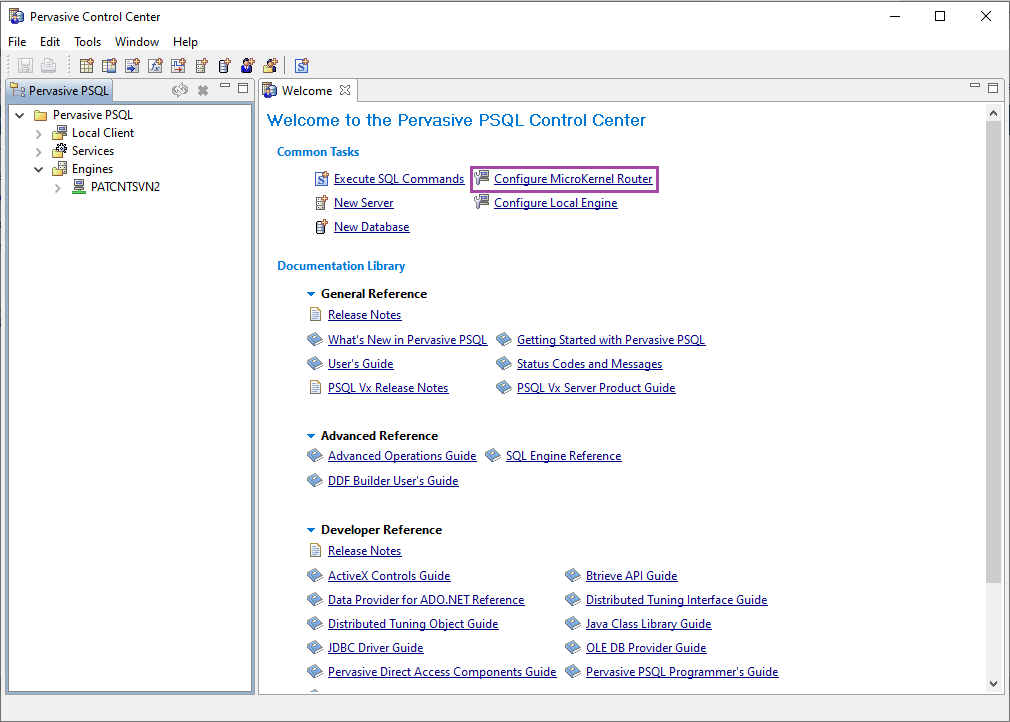Click the icon beside Configure Local Engine
This screenshot has width=1010, height=722.
tap(481, 202)
